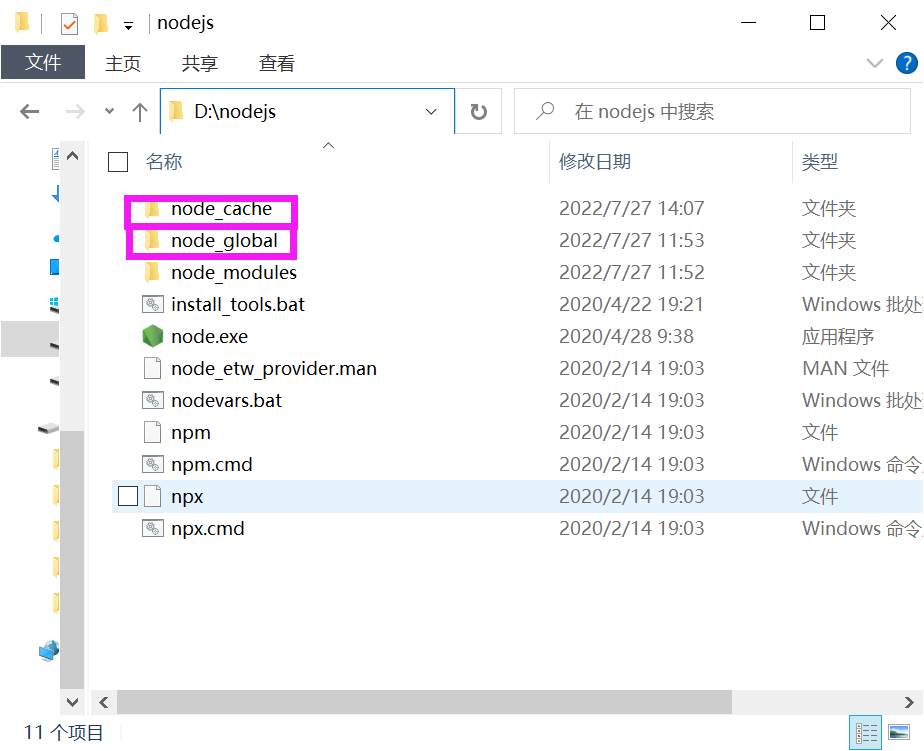The width and height of the screenshot is (924, 751).
Task: Click the Properties quick access icon in title bar
Action: [x=70, y=24]
